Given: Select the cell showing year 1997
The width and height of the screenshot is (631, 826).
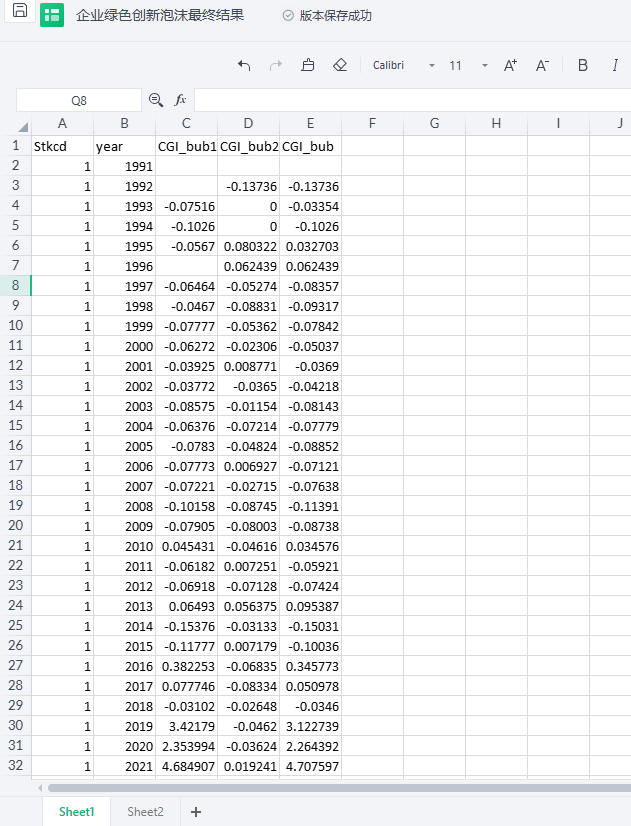Looking at the screenshot, I should (124, 286).
